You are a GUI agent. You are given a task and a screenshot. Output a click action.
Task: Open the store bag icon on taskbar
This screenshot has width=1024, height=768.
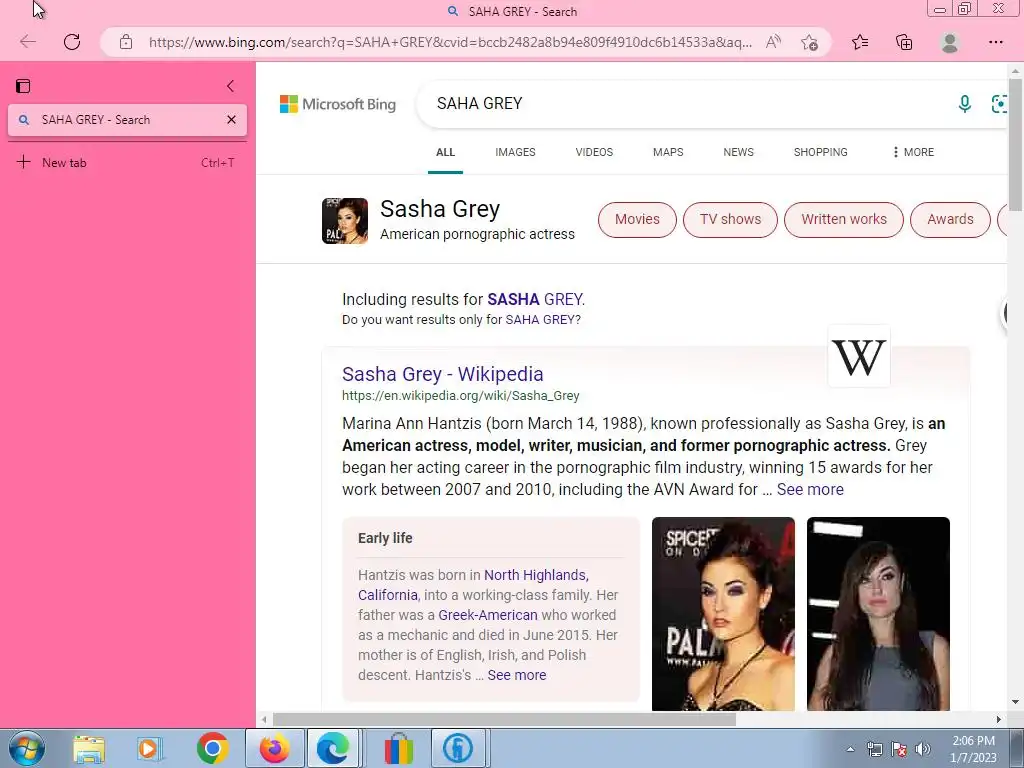[398, 749]
